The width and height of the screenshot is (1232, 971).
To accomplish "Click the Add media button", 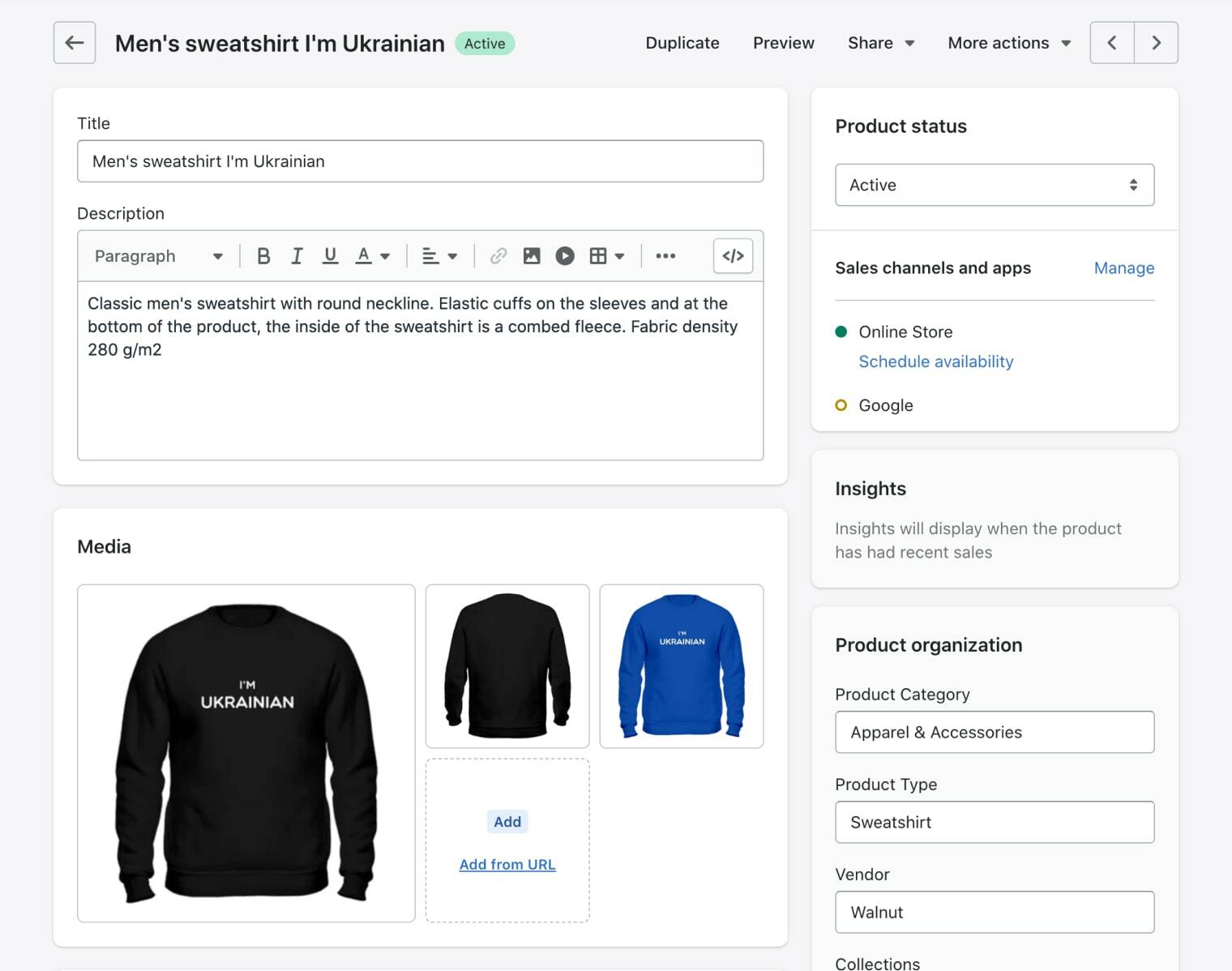I will (507, 822).
